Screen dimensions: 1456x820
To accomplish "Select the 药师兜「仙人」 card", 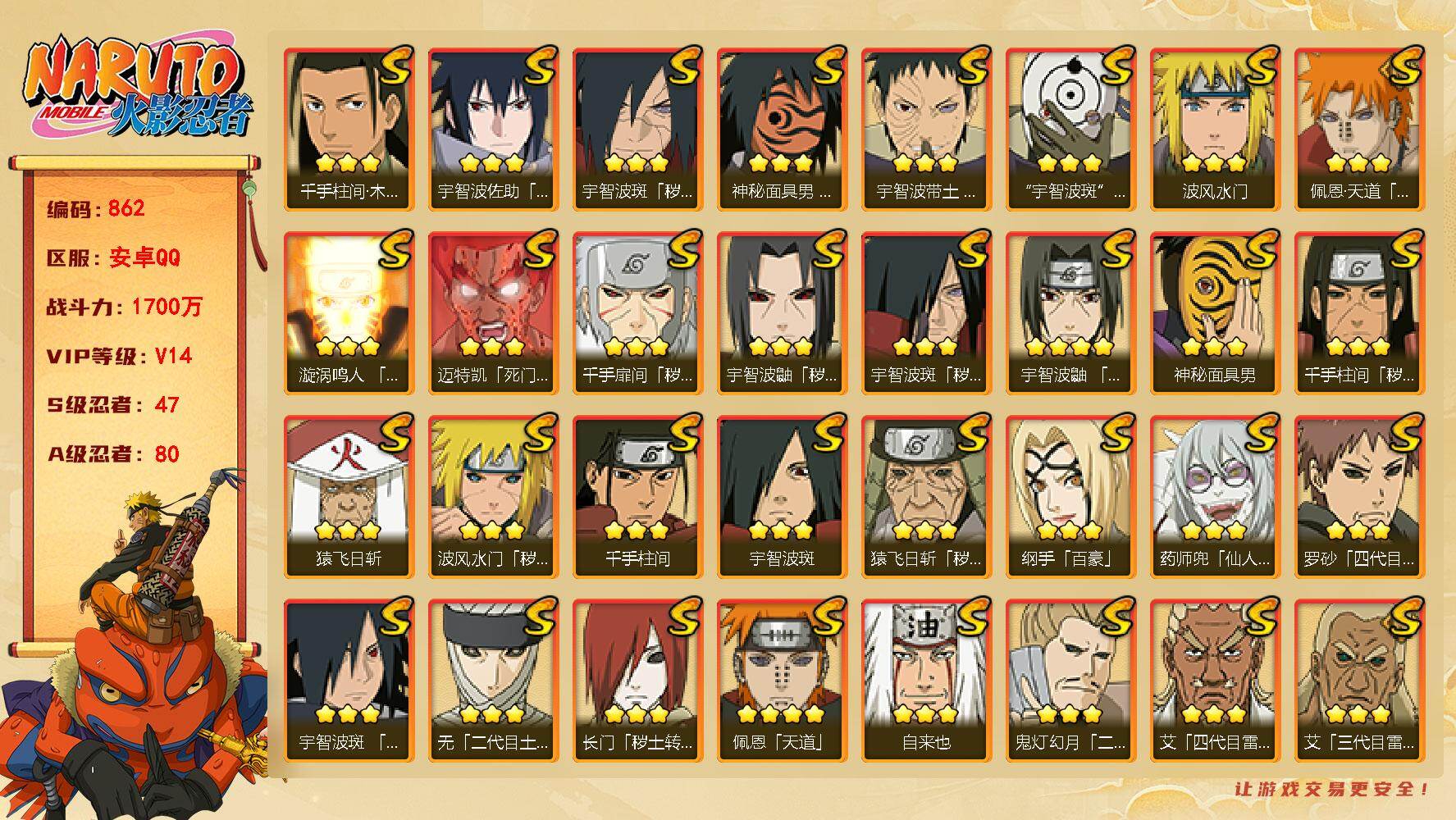I will tap(1214, 498).
